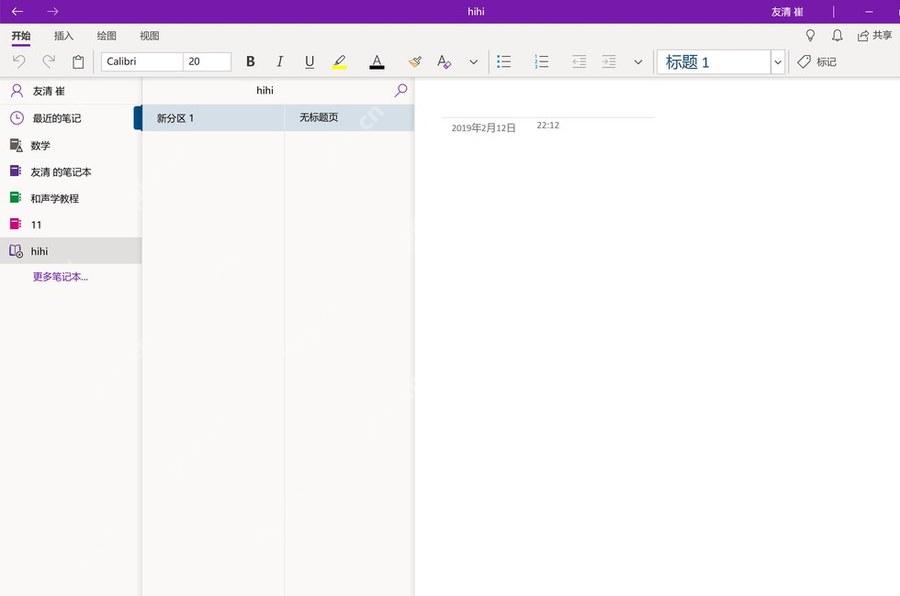Image resolution: width=900 pixels, height=596 pixels.
Task: Go forward with the right arrow
Action: [x=53, y=11]
